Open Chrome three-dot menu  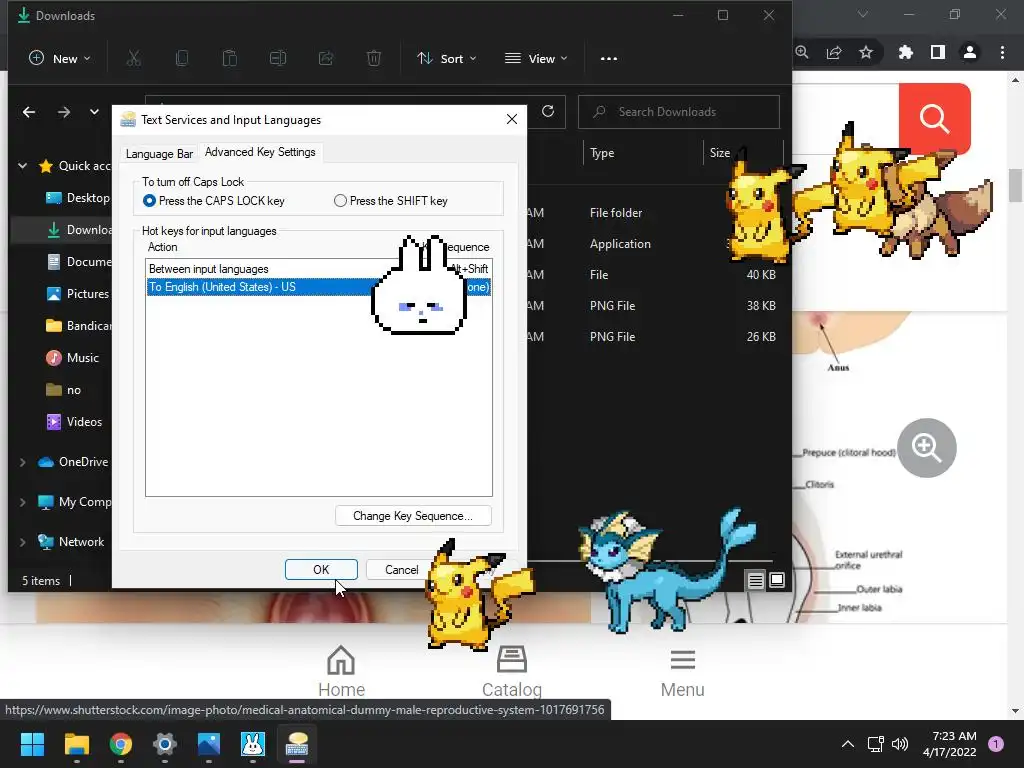pyautogui.click(x=1002, y=52)
